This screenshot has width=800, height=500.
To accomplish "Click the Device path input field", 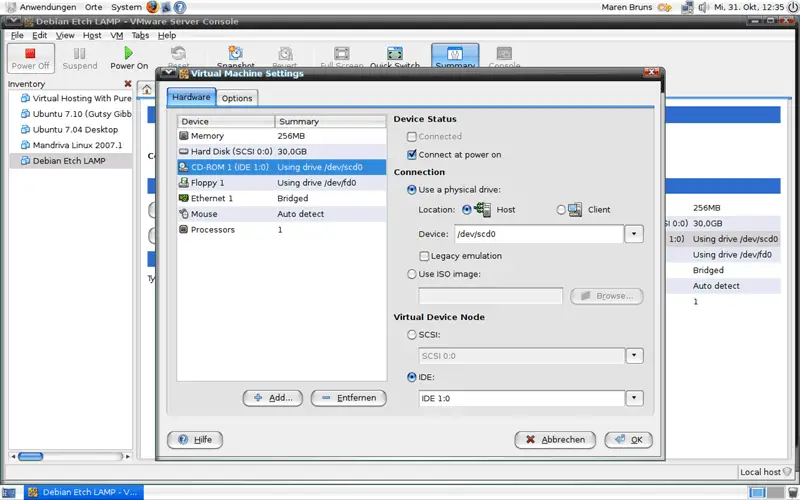I will (x=539, y=234).
